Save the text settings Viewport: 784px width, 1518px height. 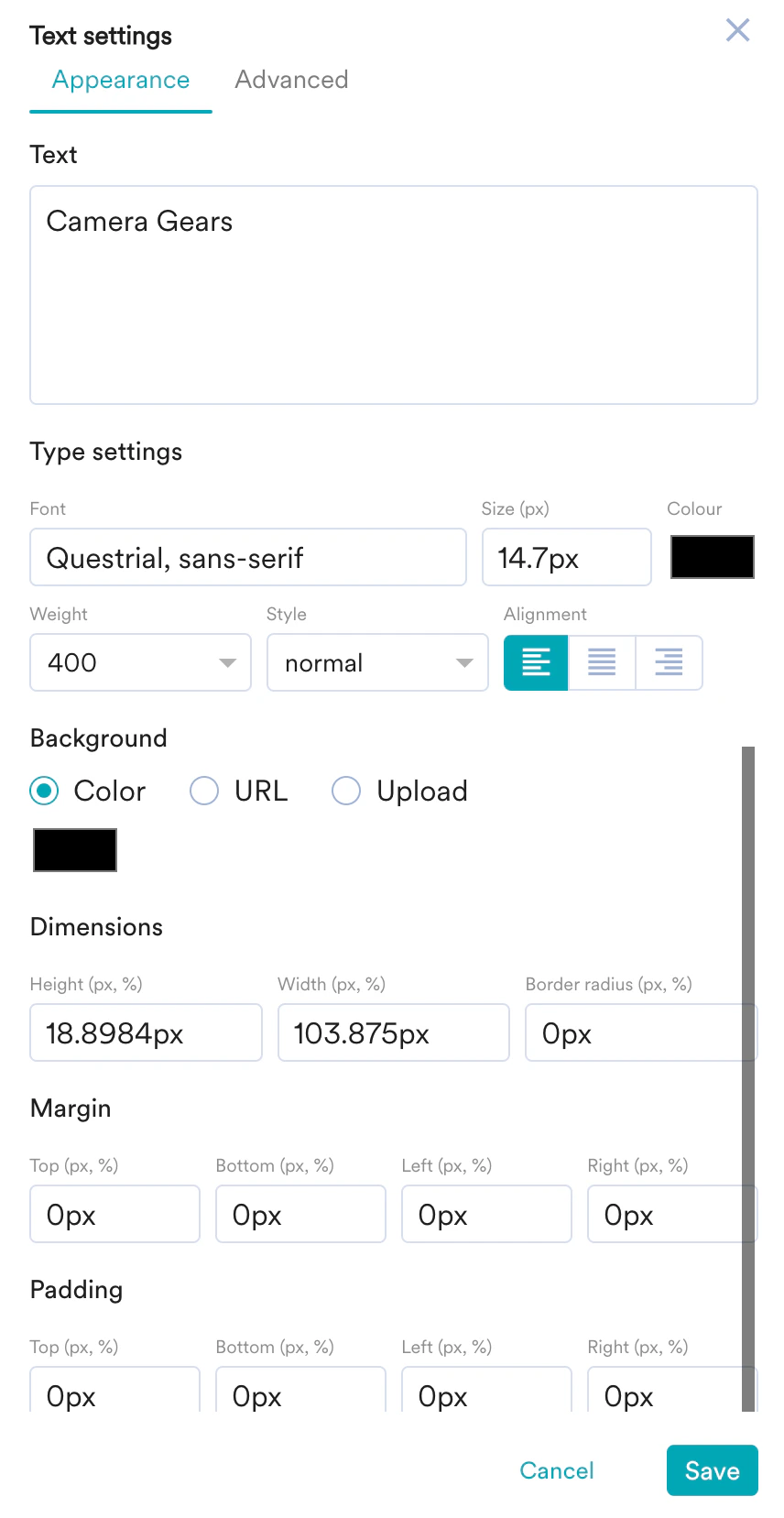(x=712, y=1469)
